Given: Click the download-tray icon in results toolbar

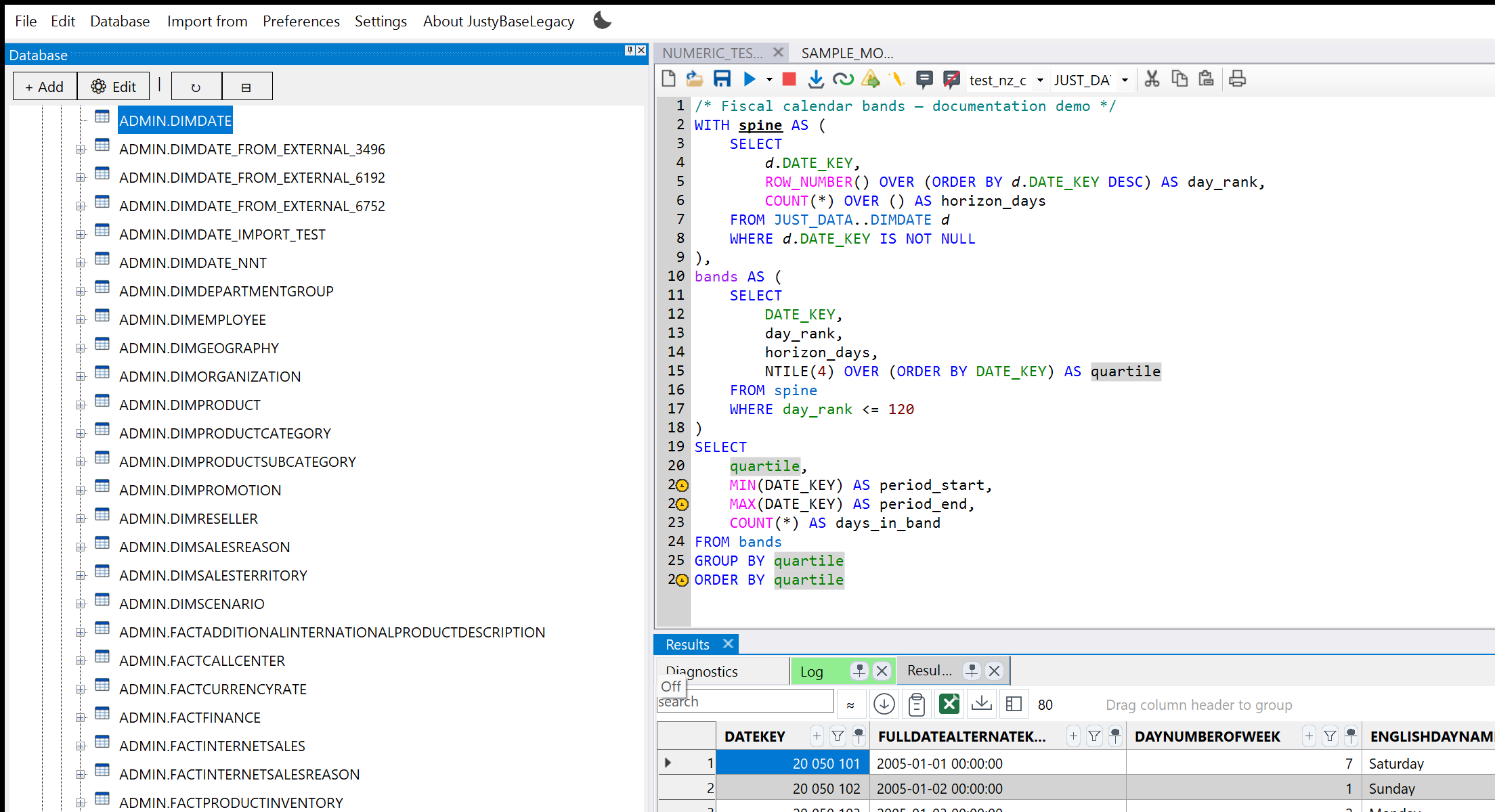Looking at the screenshot, I should [981, 704].
